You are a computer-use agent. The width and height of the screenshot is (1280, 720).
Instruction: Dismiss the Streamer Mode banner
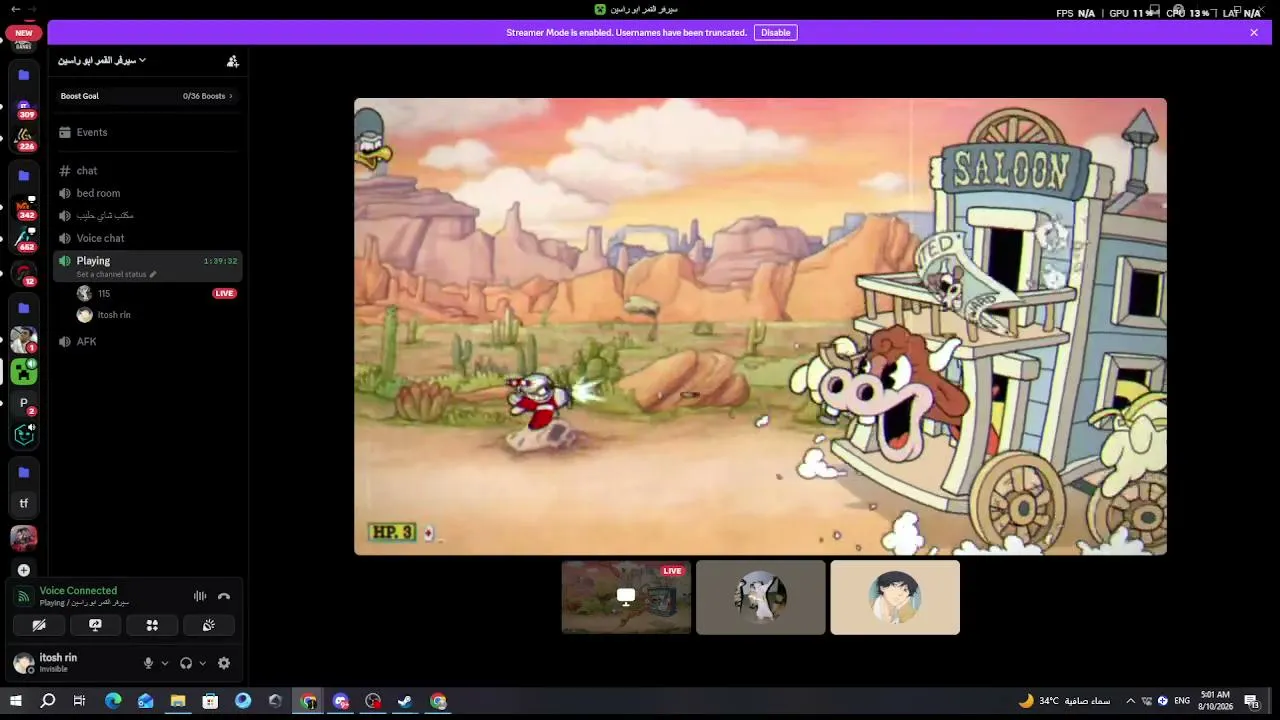[1254, 33]
